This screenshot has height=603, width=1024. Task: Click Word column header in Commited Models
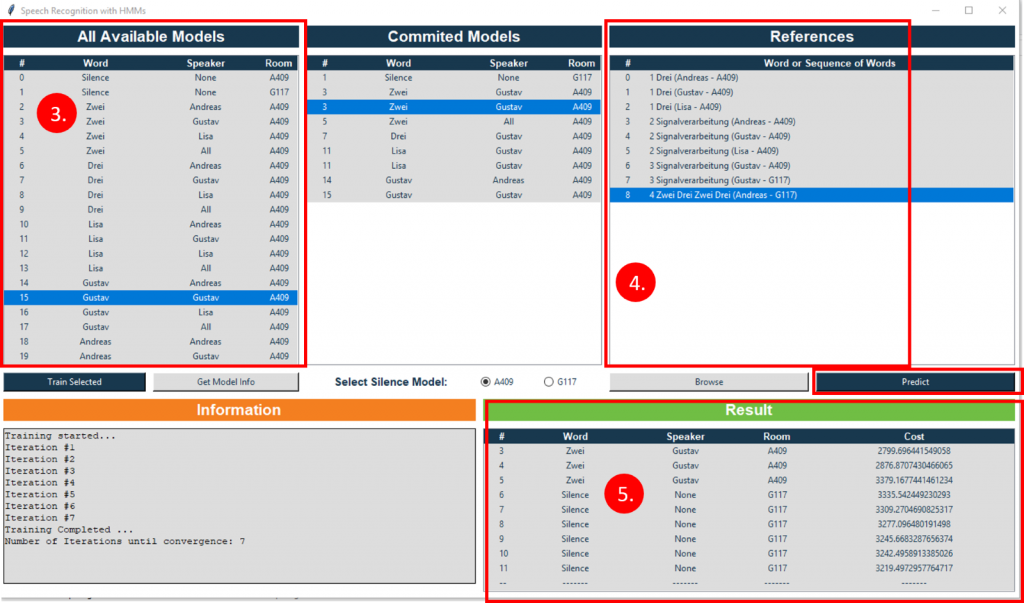398,63
